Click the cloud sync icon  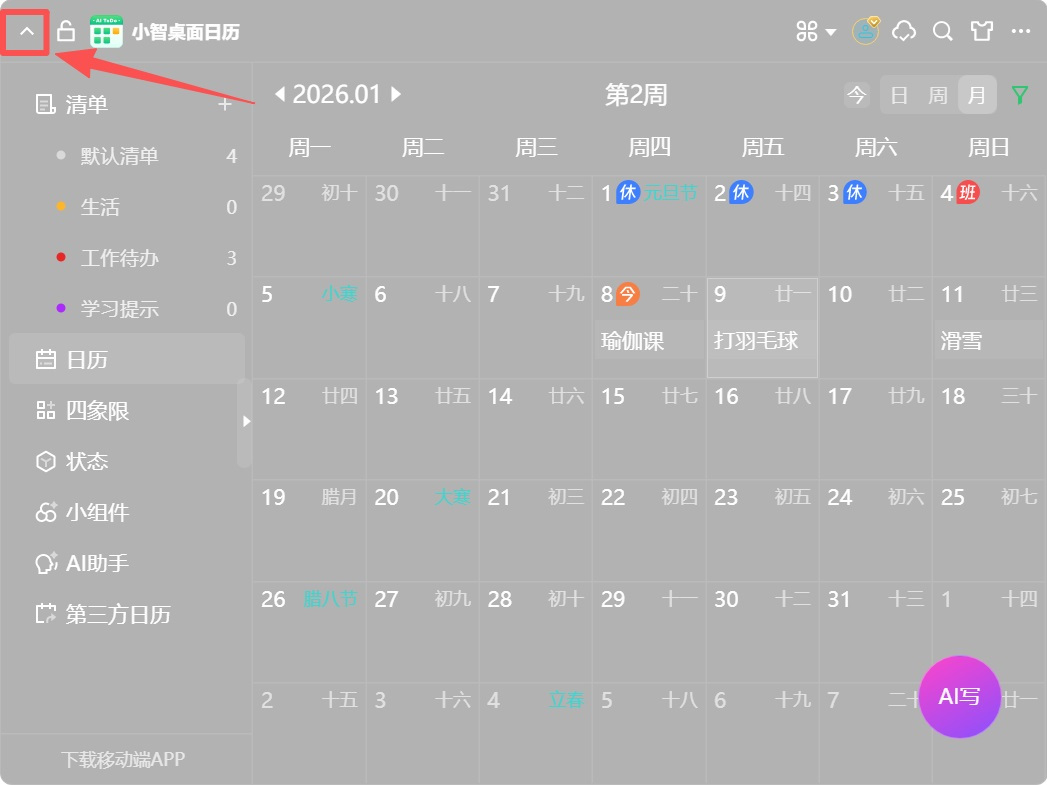coord(903,31)
